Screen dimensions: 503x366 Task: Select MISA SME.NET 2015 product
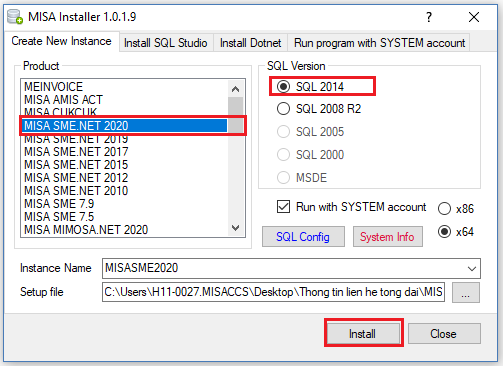[124, 165]
